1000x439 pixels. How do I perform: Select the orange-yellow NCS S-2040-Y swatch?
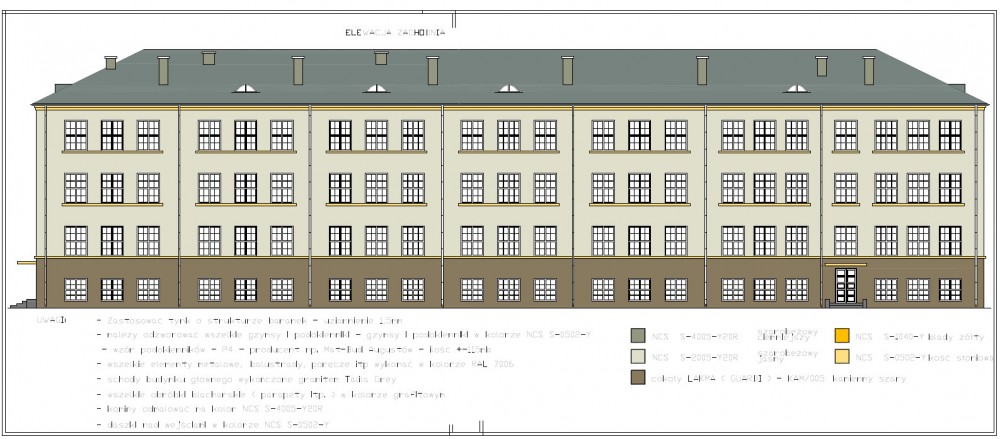[x=842, y=336]
